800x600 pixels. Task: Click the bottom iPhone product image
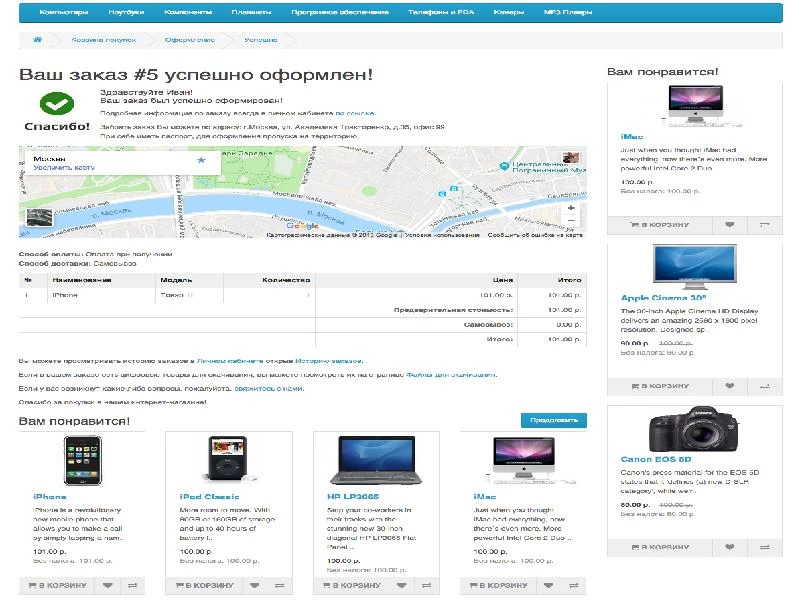point(83,460)
